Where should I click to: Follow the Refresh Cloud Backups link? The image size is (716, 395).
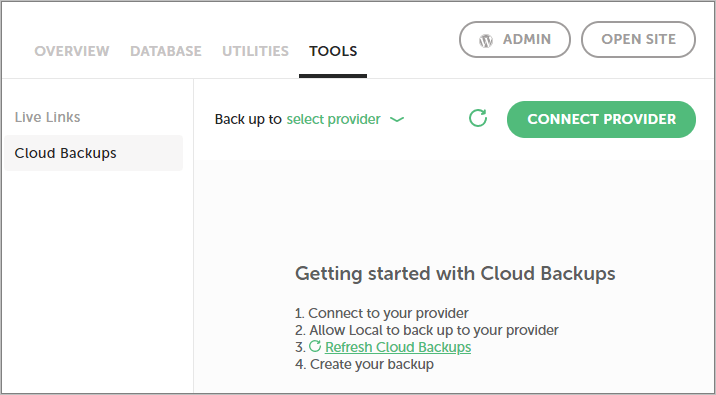pyautogui.click(x=398, y=347)
